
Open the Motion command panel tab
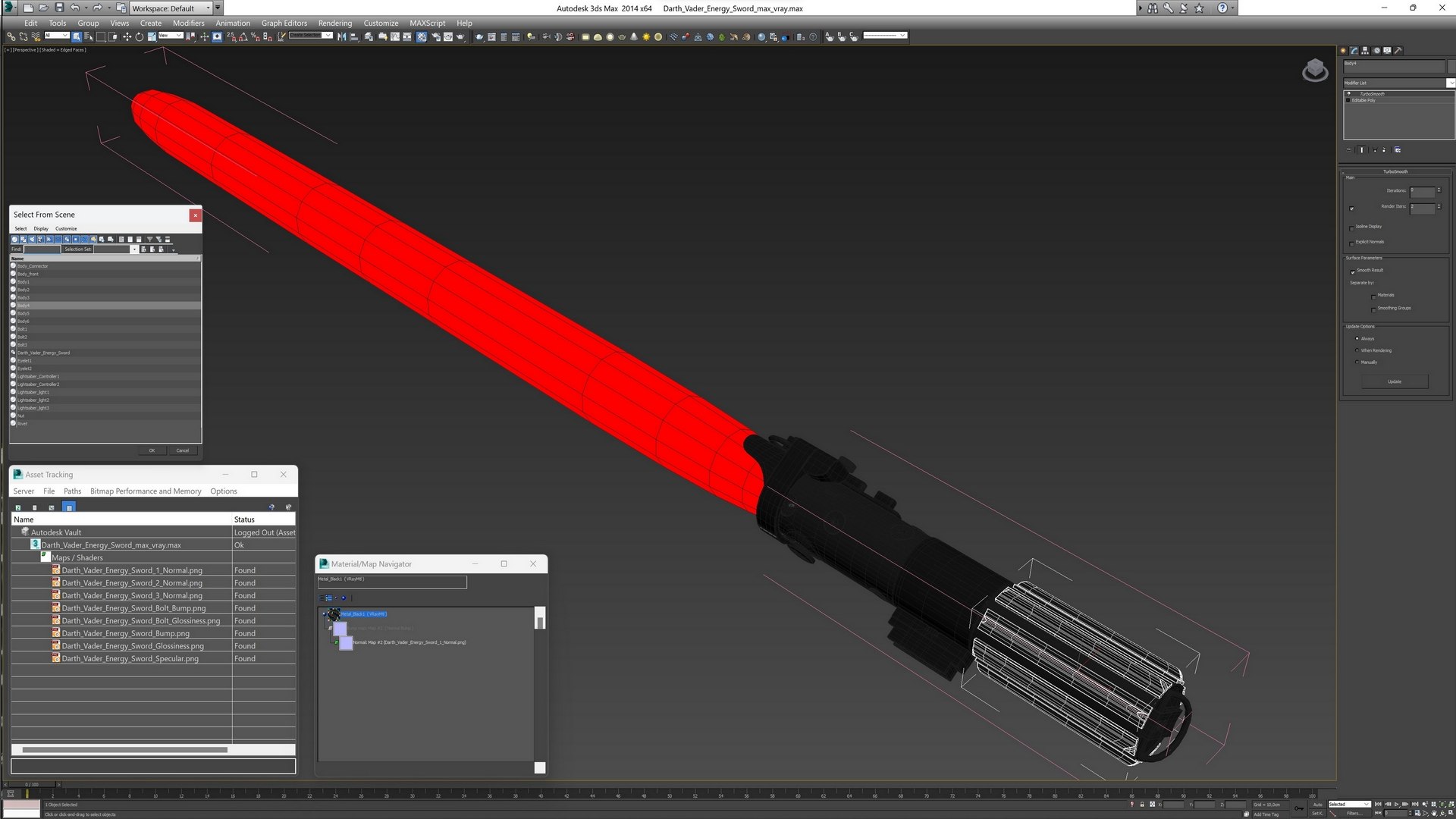(x=1376, y=51)
